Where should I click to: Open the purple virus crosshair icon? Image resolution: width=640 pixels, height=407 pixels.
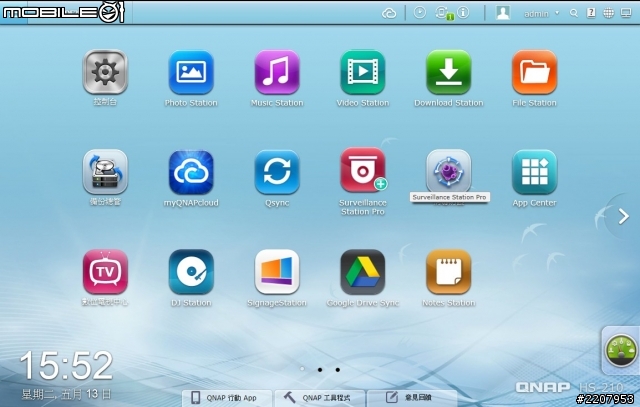449,171
